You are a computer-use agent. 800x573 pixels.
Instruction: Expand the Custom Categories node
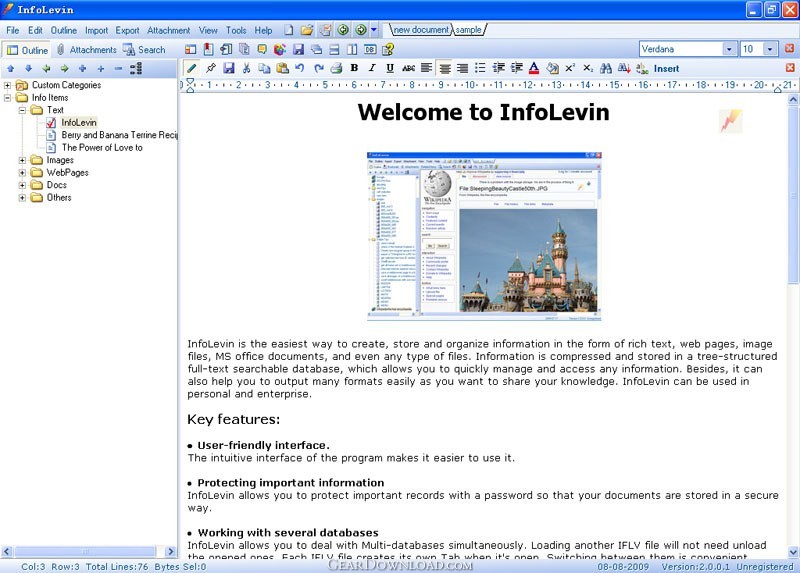tap(7, 85)
